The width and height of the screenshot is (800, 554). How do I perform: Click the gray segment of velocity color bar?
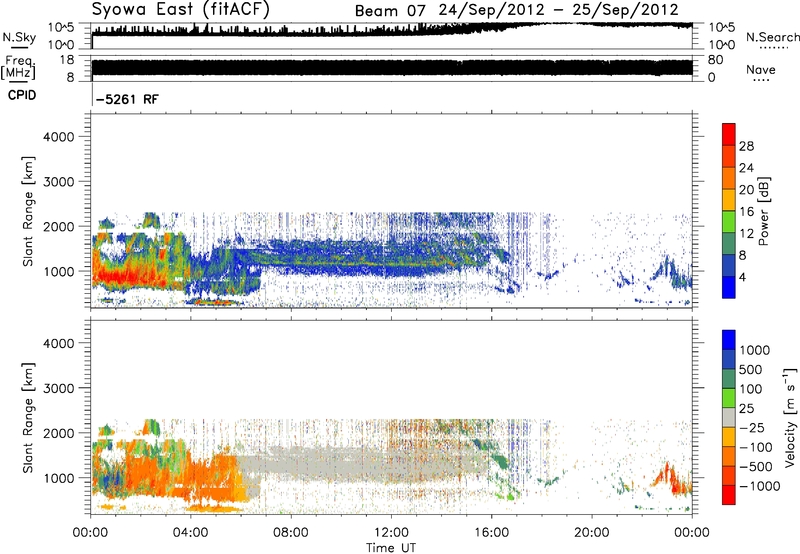[x=729, y=417]
